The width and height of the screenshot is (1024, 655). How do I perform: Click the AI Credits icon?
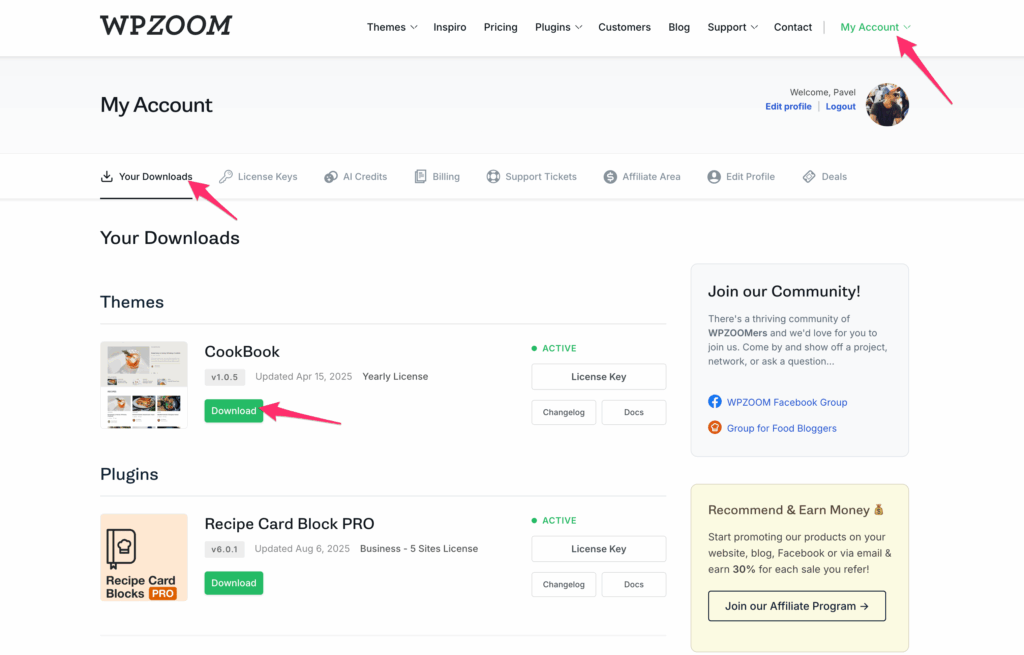coord(331,177)
